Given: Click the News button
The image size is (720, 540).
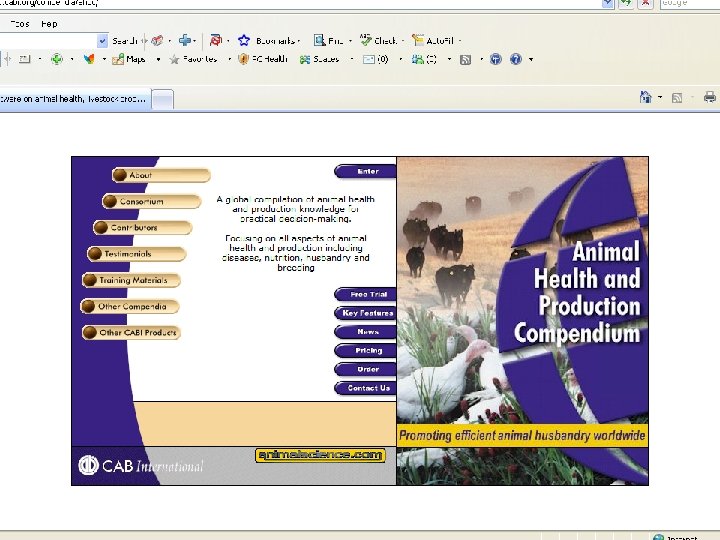Looking at the screenshot, I should [x=366, y=332].
